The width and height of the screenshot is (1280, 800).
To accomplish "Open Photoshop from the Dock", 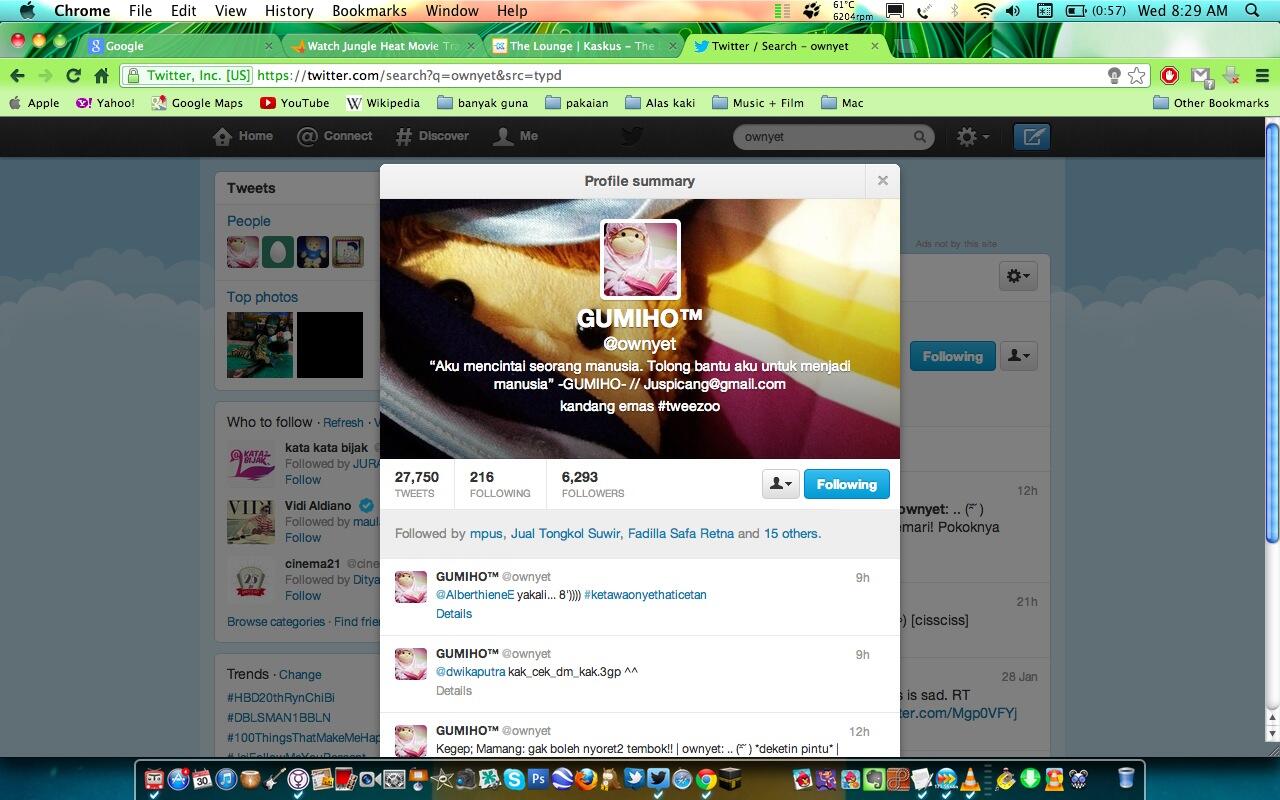I will pyautogui.click(x=538, y=779).
